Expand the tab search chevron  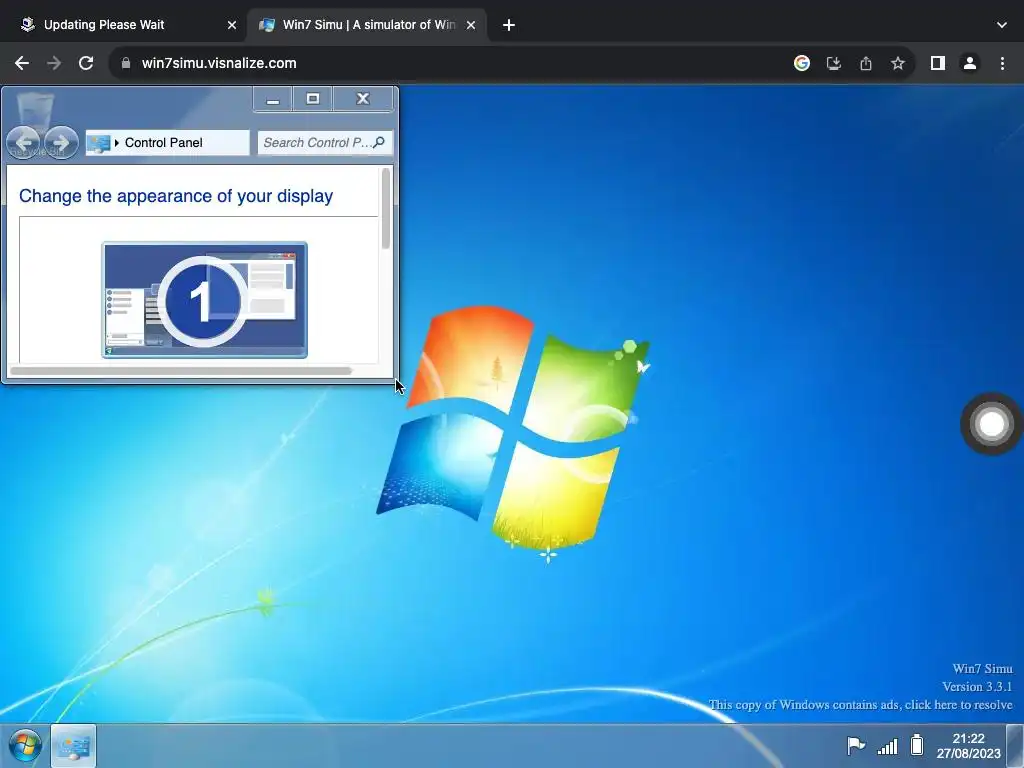coord(1002,25)
